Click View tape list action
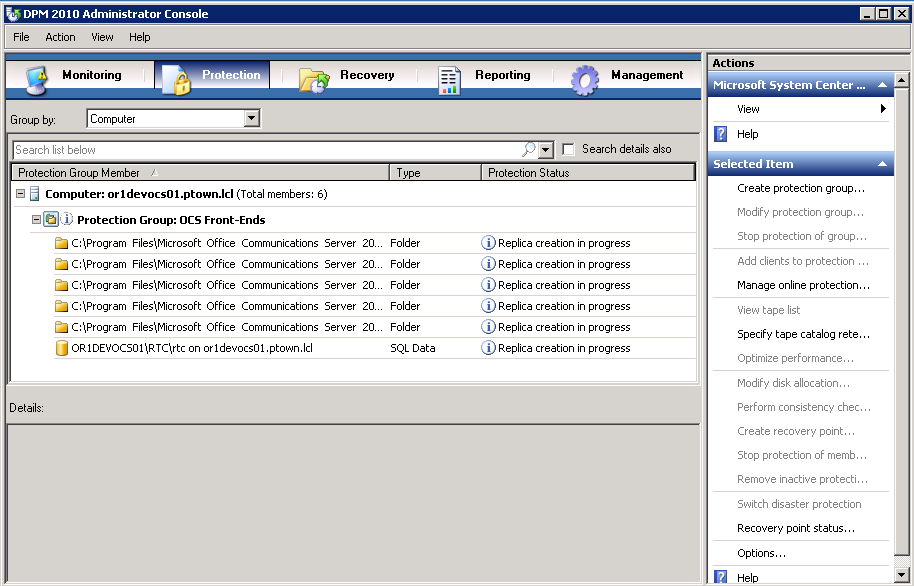This screenshot has width=914, height=586. (768, 310)
